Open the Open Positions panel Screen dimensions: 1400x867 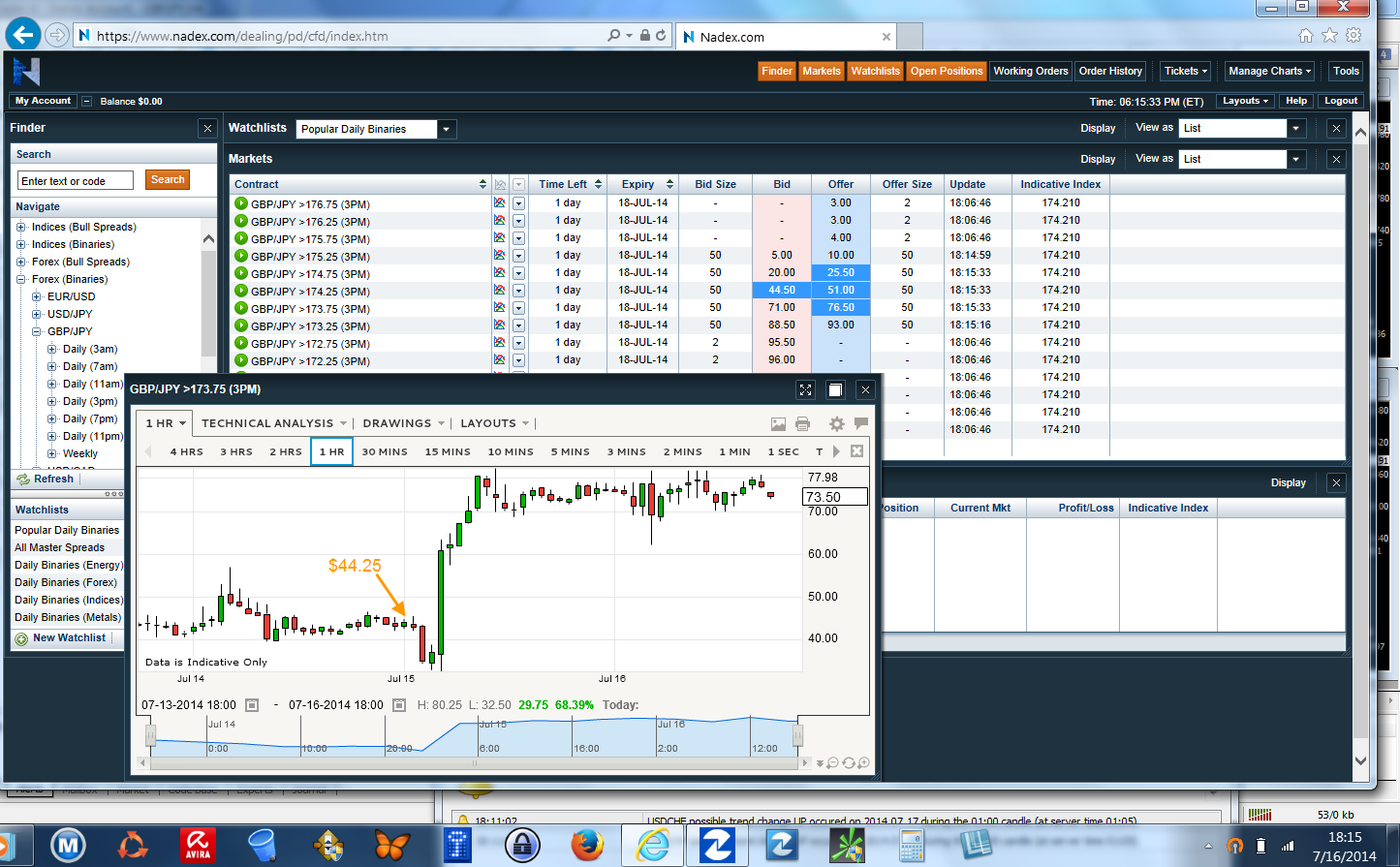pyautogui.click(x=947, y=71)
